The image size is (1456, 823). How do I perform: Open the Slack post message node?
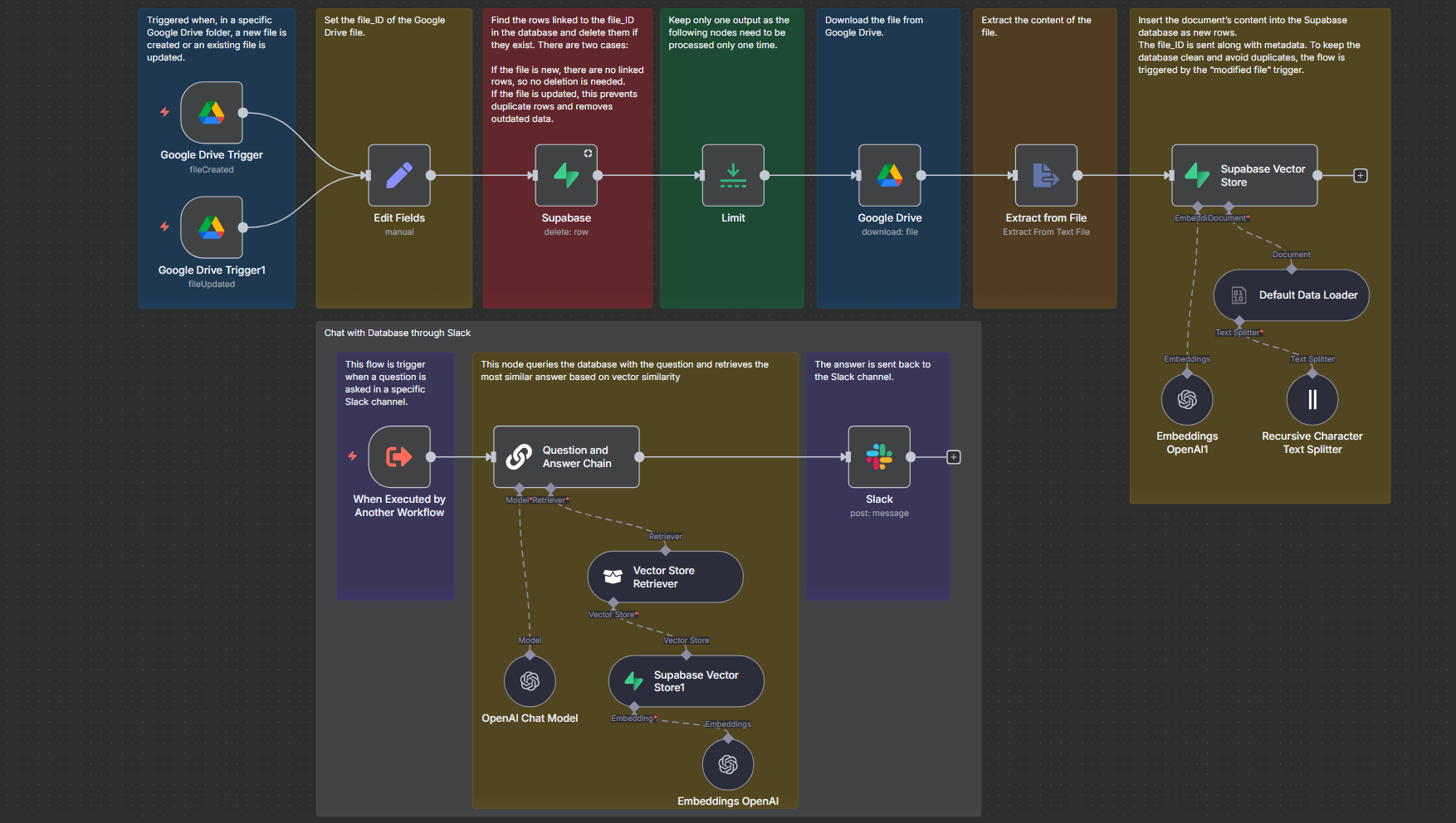click(x=879, y=457)
